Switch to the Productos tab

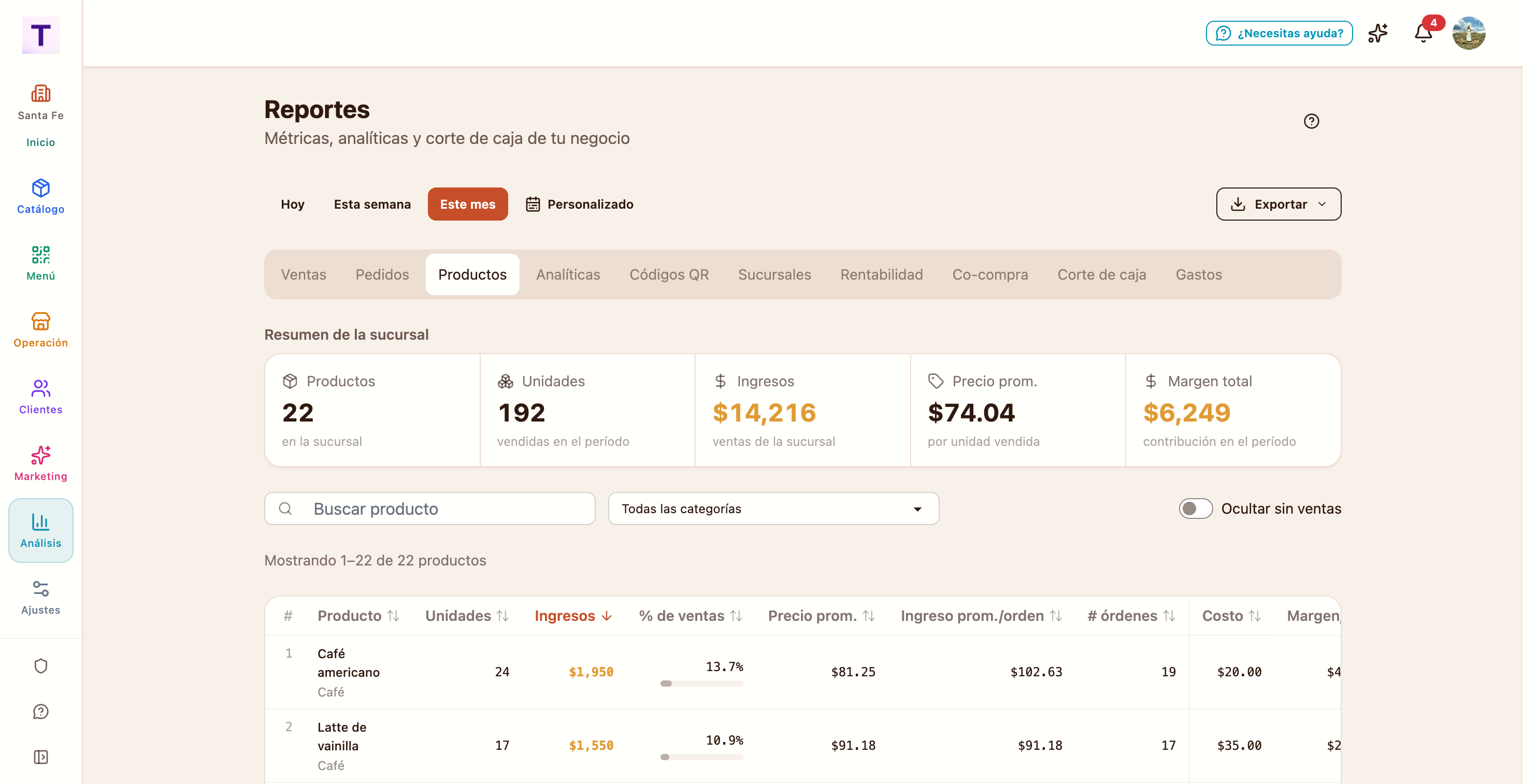[x=472, y=274]
